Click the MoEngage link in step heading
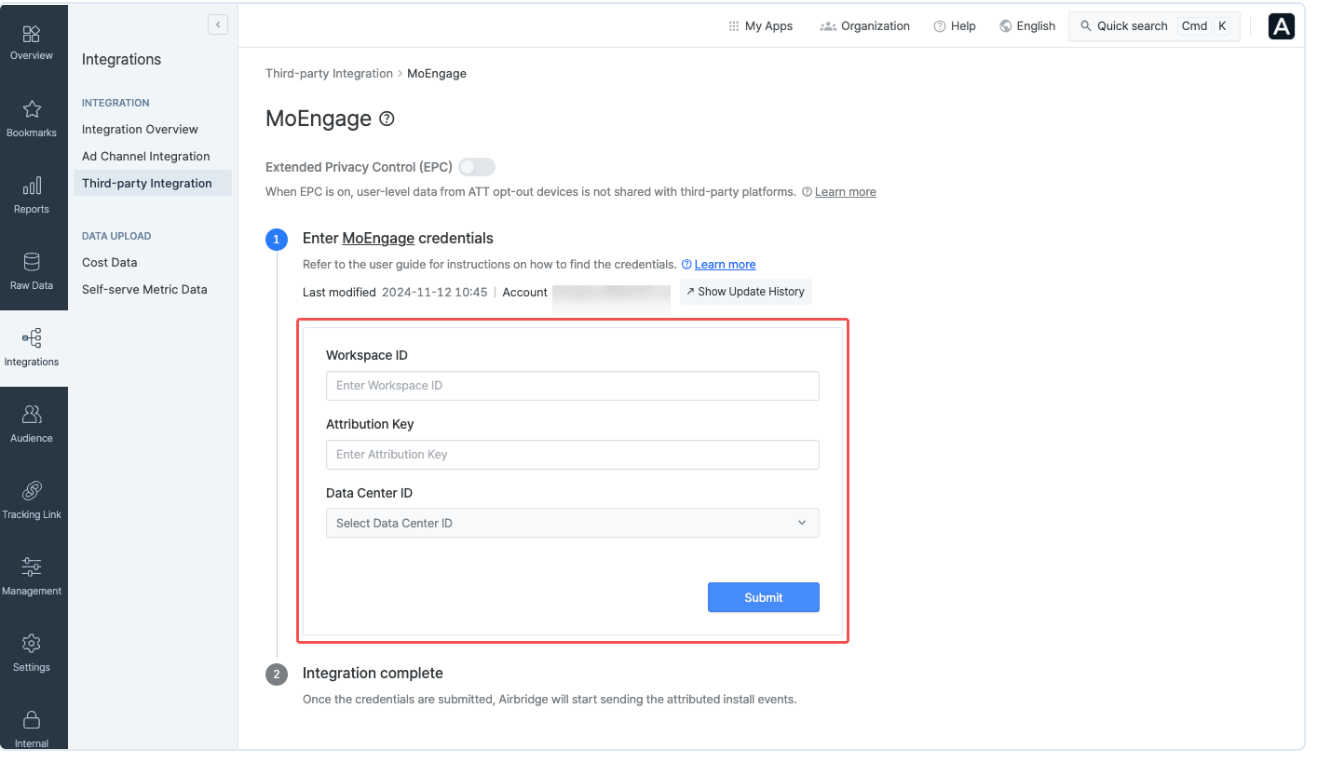1326x768 pixels. [378, 238]
